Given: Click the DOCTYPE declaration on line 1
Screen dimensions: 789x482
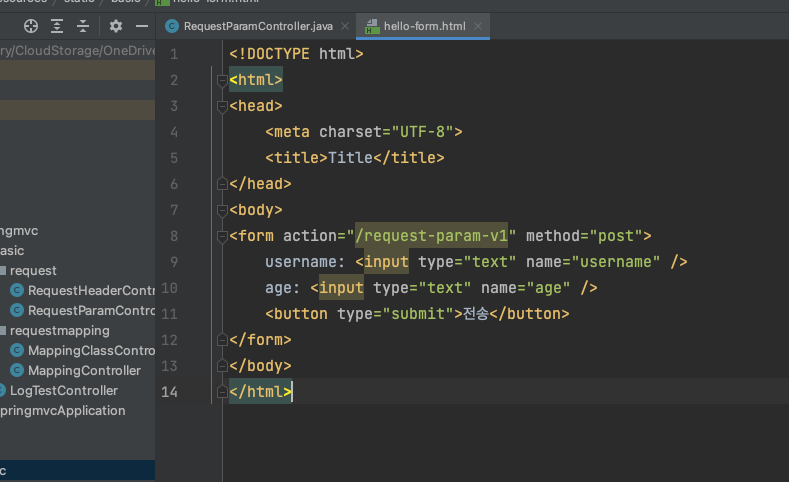Looking at the screenshot, I should point(296,54).
